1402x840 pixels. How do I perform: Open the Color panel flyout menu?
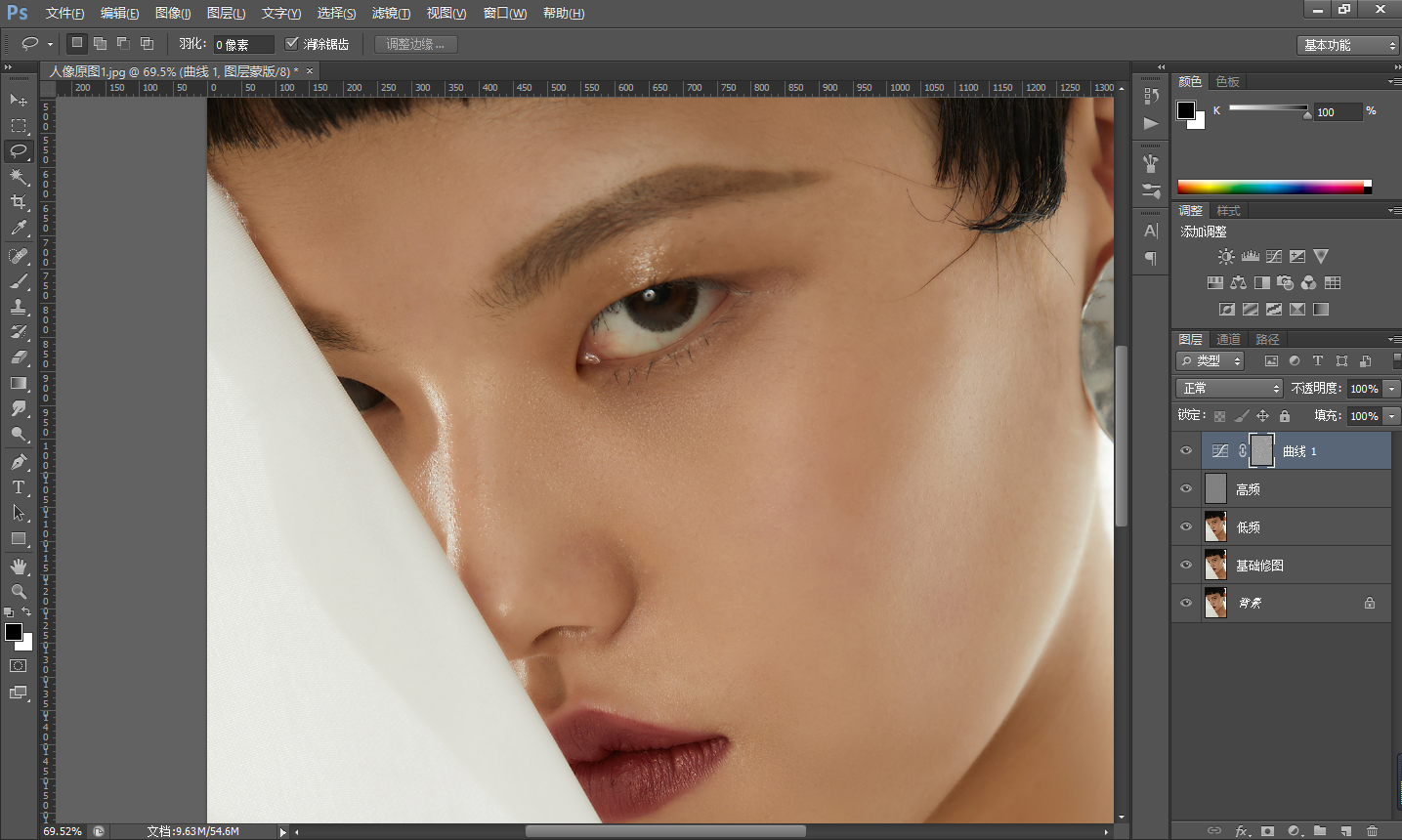pos(1394,81)
